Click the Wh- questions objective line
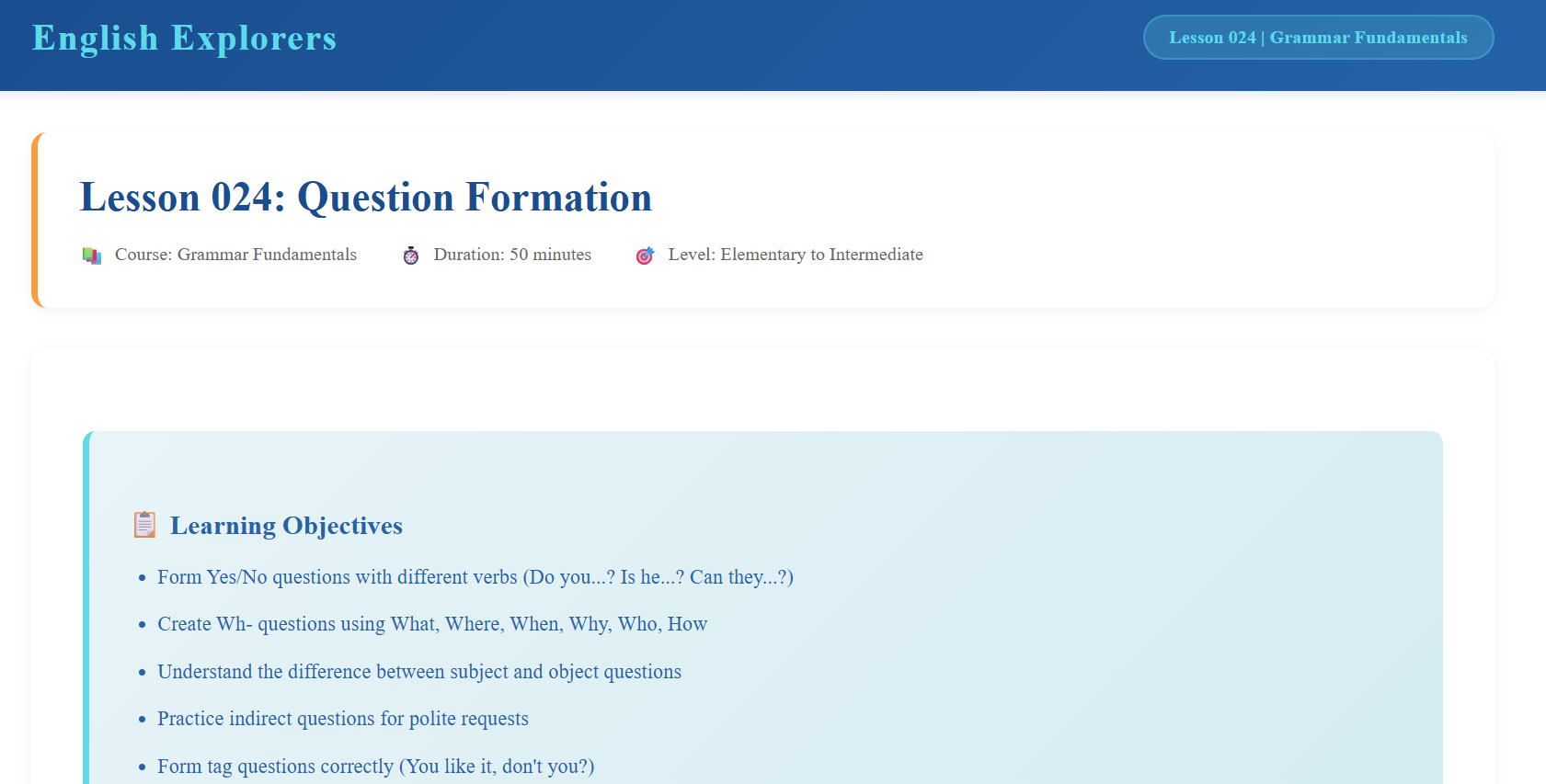The image size is (1546, 784). [x=431, y=624]
